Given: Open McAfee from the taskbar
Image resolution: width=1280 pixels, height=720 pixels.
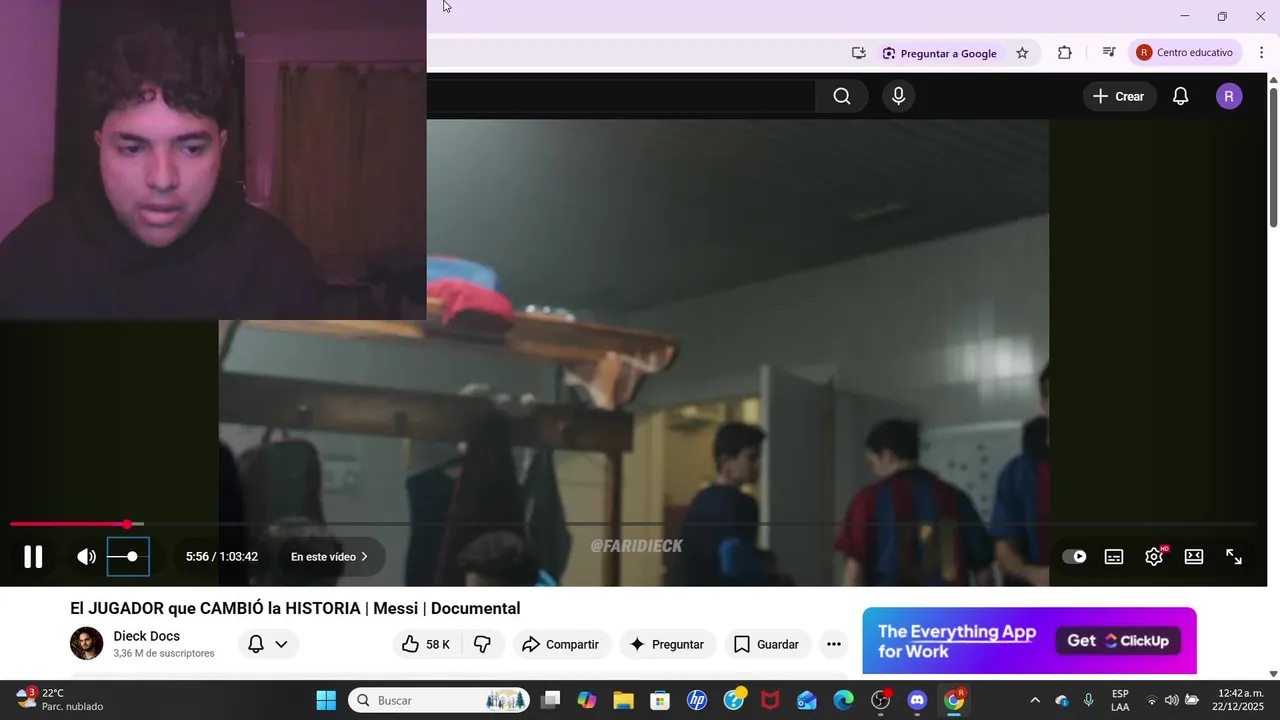Looking at the screenshot, I should click(770, 700).
